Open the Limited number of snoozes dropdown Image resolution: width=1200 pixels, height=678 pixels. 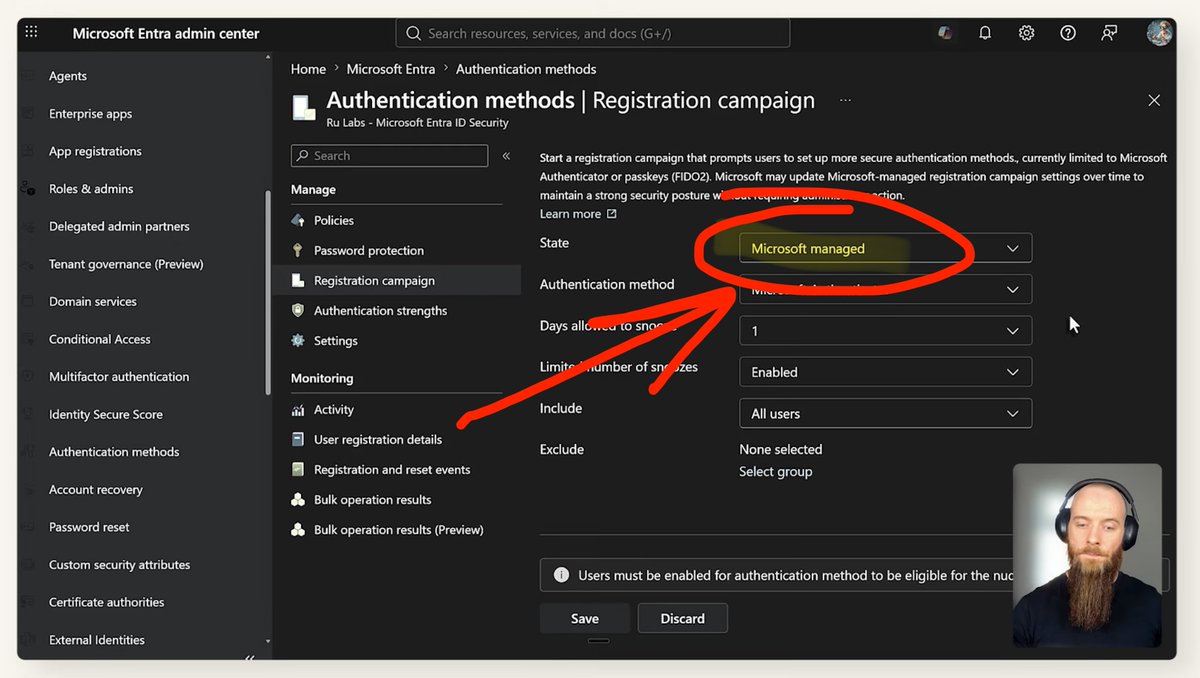click(885, 372)
